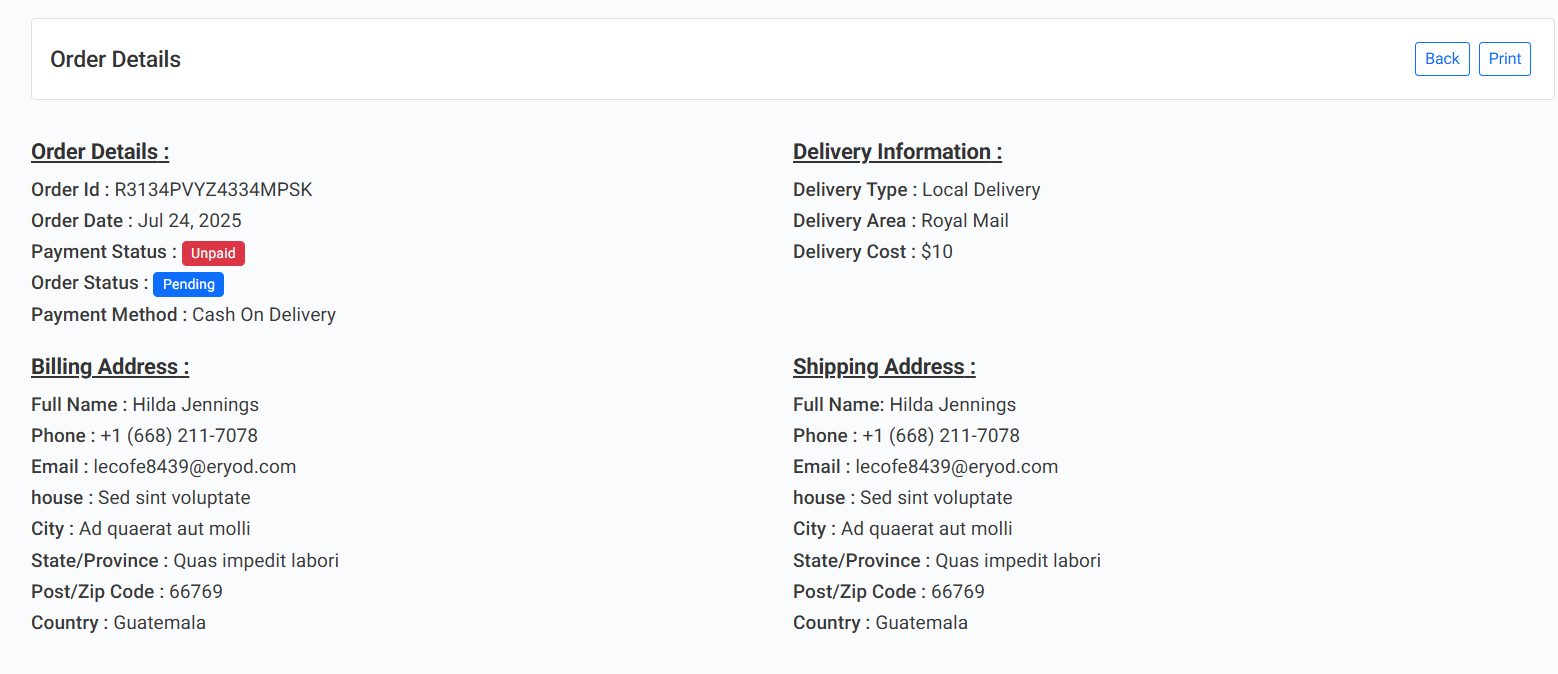Screen dimensions: 1558x674
Task: Click the shipping address Post/Zip Code 66769
Action: 957,592
